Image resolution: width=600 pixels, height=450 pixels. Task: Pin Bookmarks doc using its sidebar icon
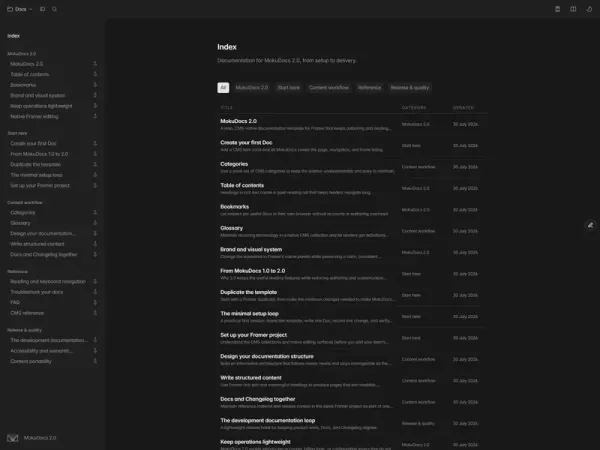(95, 85)
